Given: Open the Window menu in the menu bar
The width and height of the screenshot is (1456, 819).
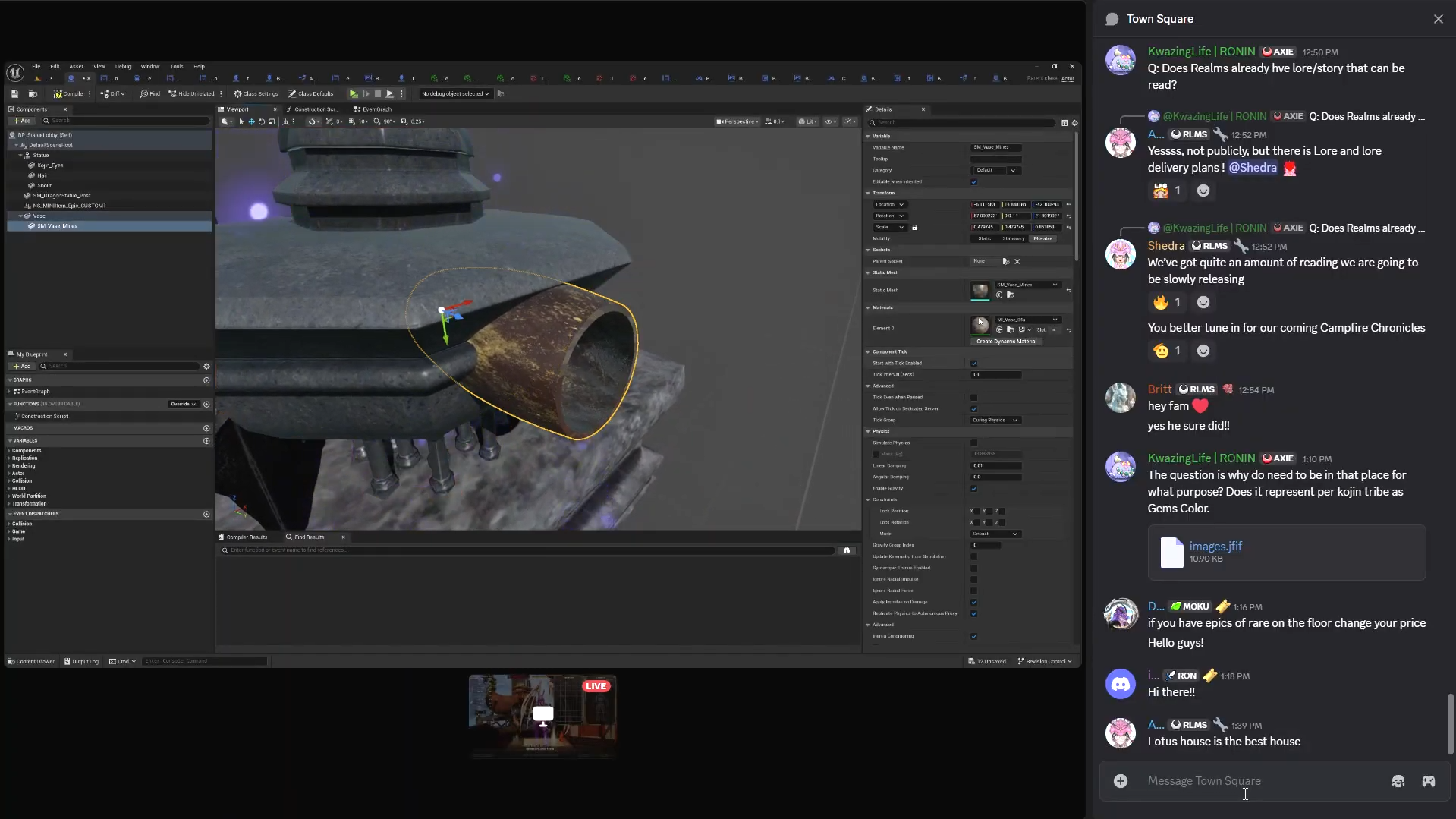Looking at the screenshot, I should click(x=149, y=67).
